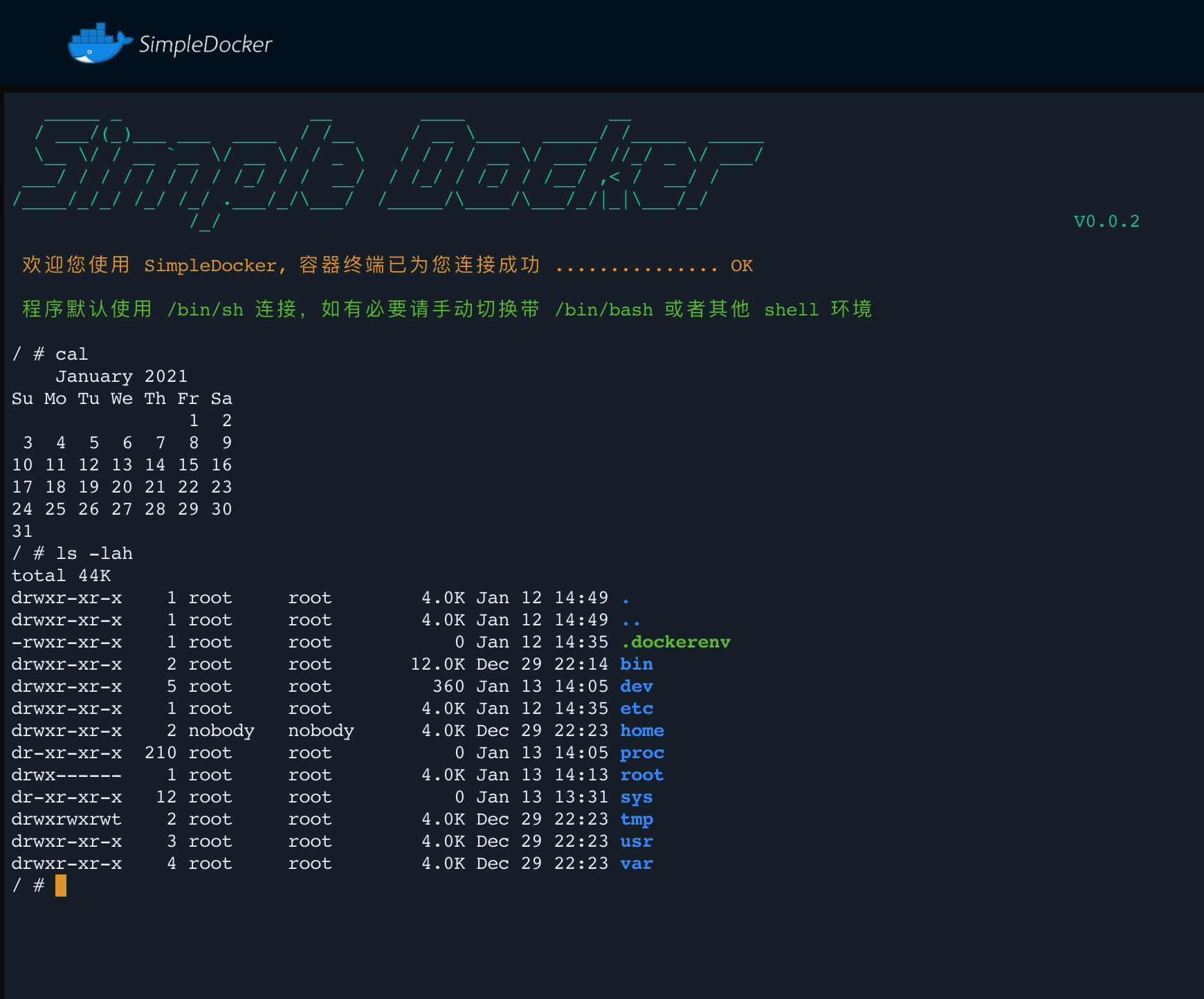Click the usr directory name
1204x999 pixels.
637,841
